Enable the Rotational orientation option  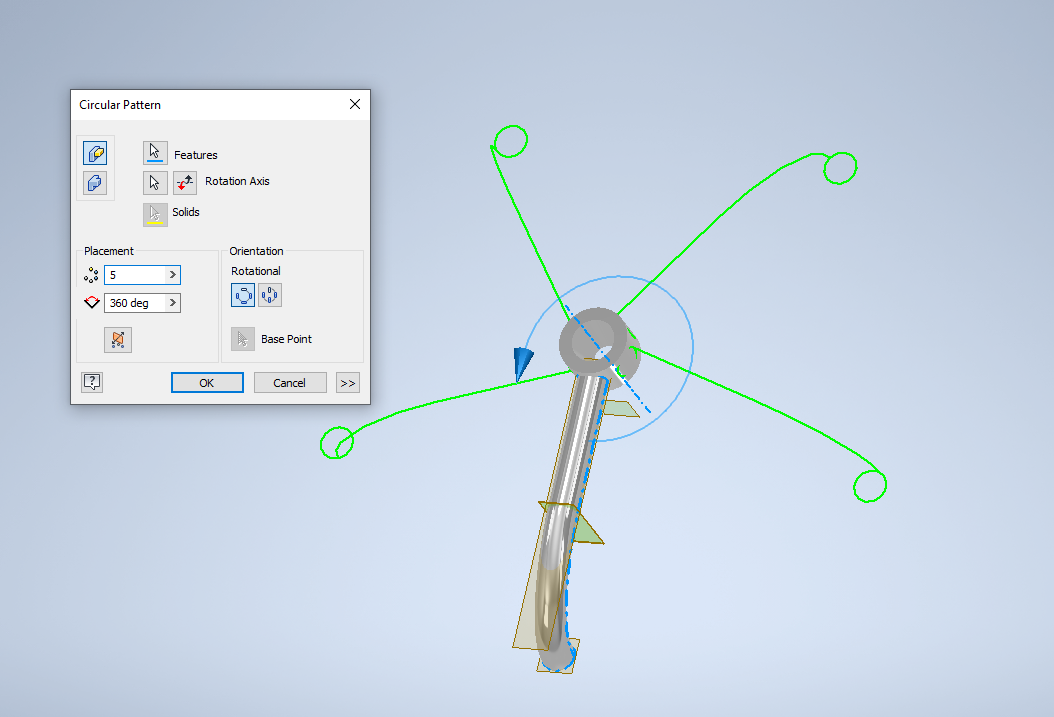point(243,295)
